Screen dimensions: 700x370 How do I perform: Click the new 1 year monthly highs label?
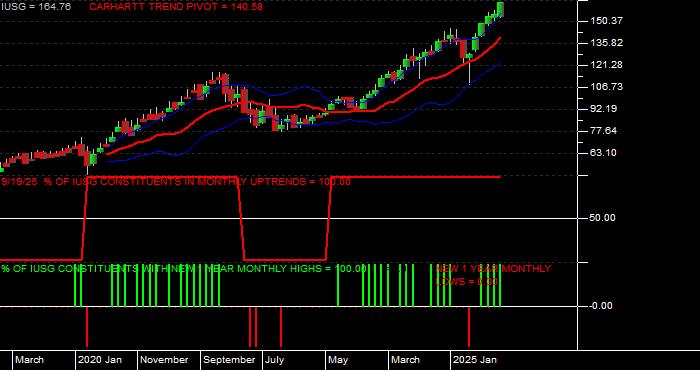point(184,269)
